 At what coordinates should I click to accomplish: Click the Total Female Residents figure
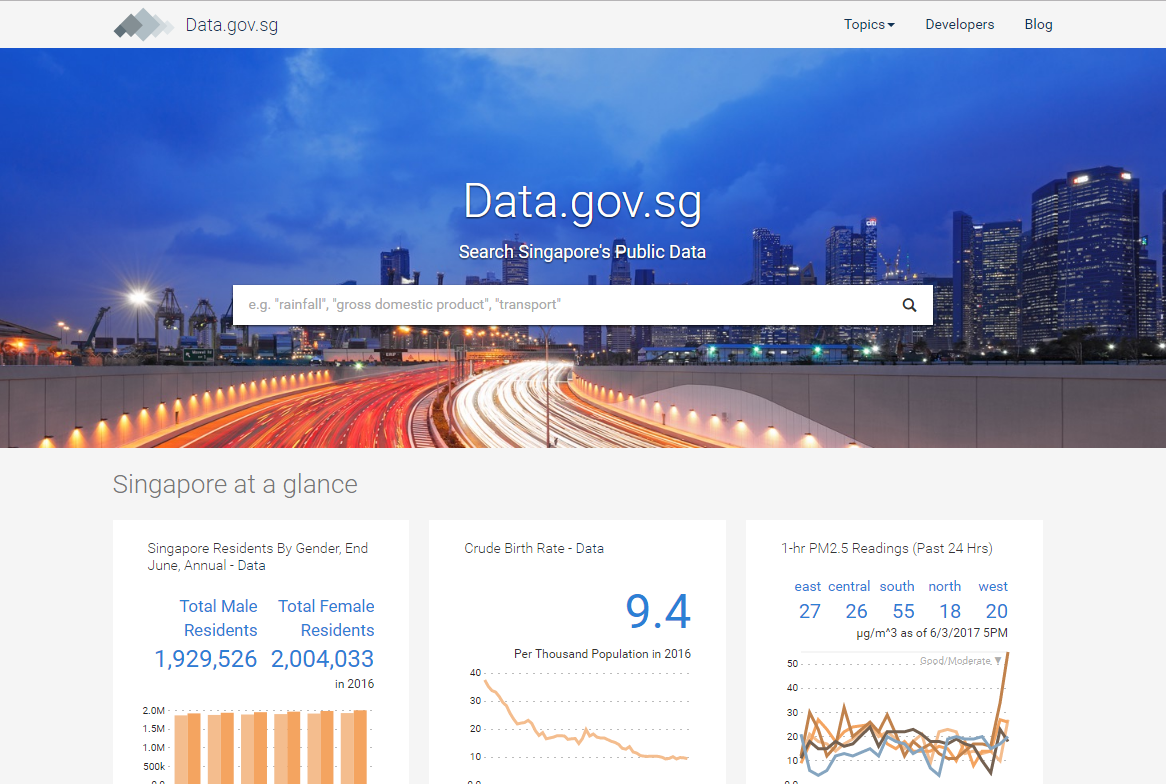322,659
